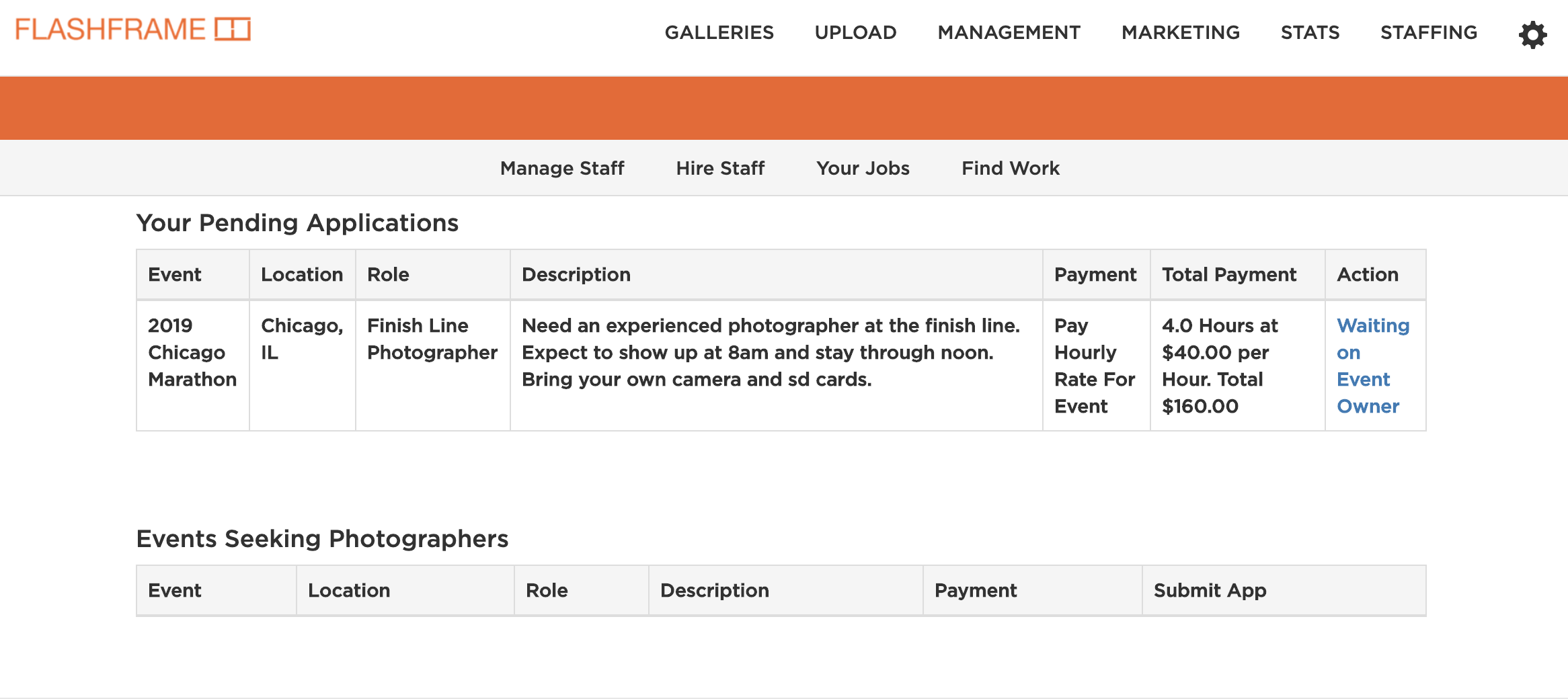The image size is (1568, 699).
Task: Open the Management section
Action: [1009, 32]
